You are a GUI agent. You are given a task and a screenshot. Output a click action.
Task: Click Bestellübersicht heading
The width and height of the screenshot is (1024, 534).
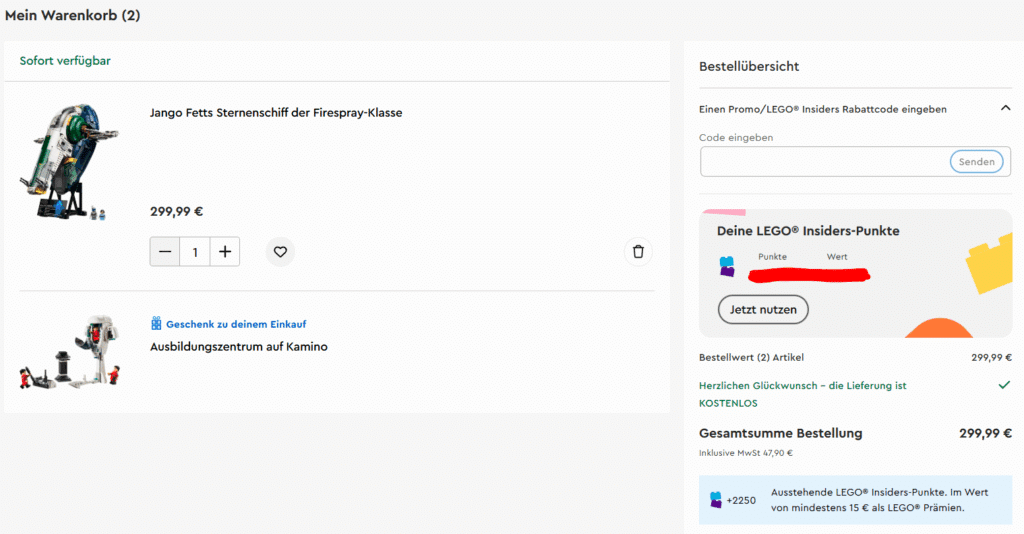[749, 66]
